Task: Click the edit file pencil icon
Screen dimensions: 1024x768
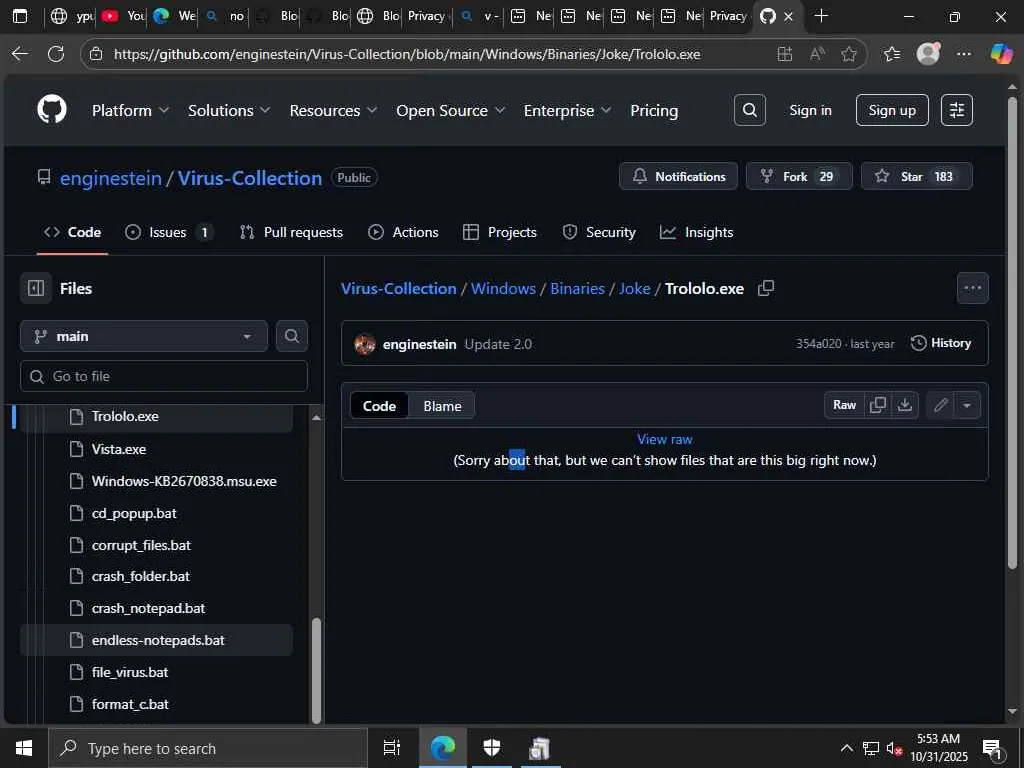Action: pos(940,406)
